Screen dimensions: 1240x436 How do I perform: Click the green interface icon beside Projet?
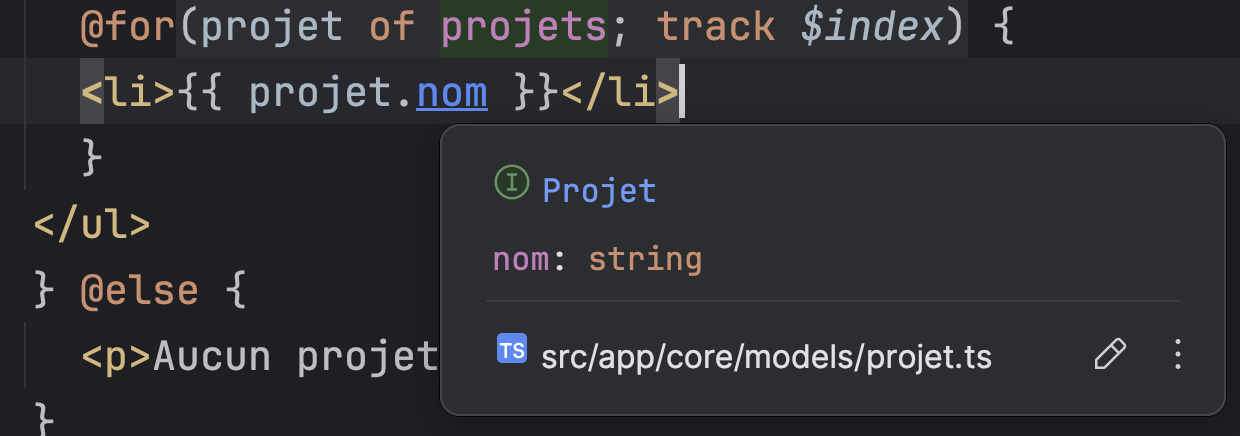[511, 183]
